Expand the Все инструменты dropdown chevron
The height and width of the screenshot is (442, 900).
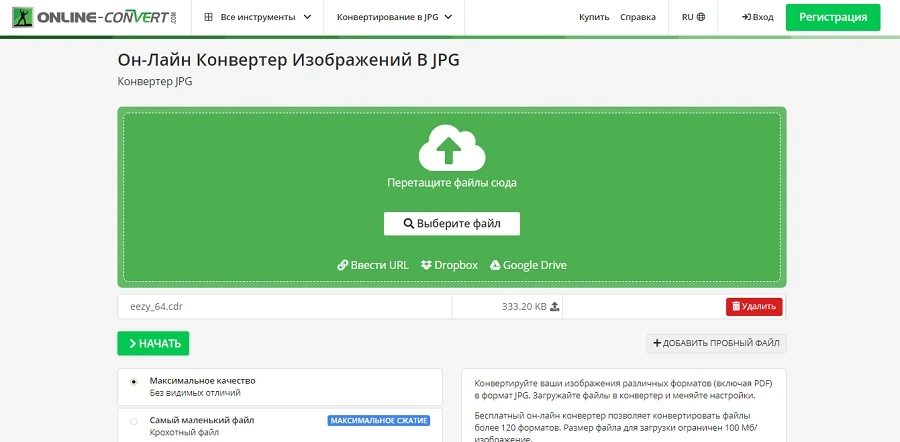pyautogui.click(x=307, y=17)
